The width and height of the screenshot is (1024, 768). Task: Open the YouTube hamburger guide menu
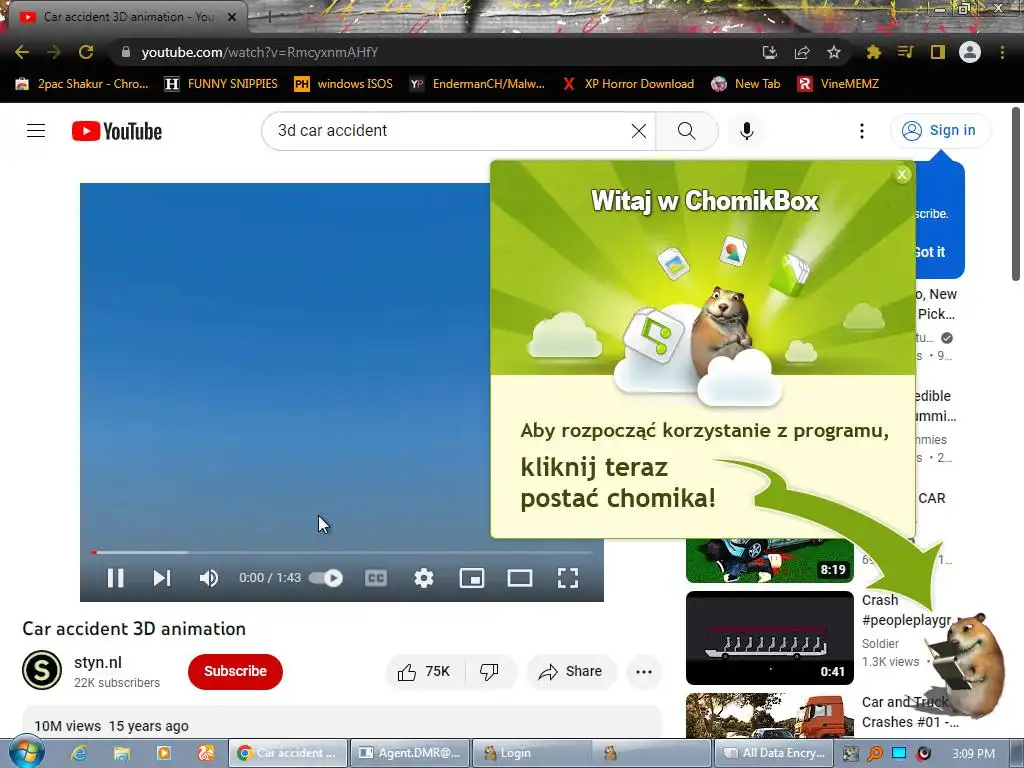(36, 131)
